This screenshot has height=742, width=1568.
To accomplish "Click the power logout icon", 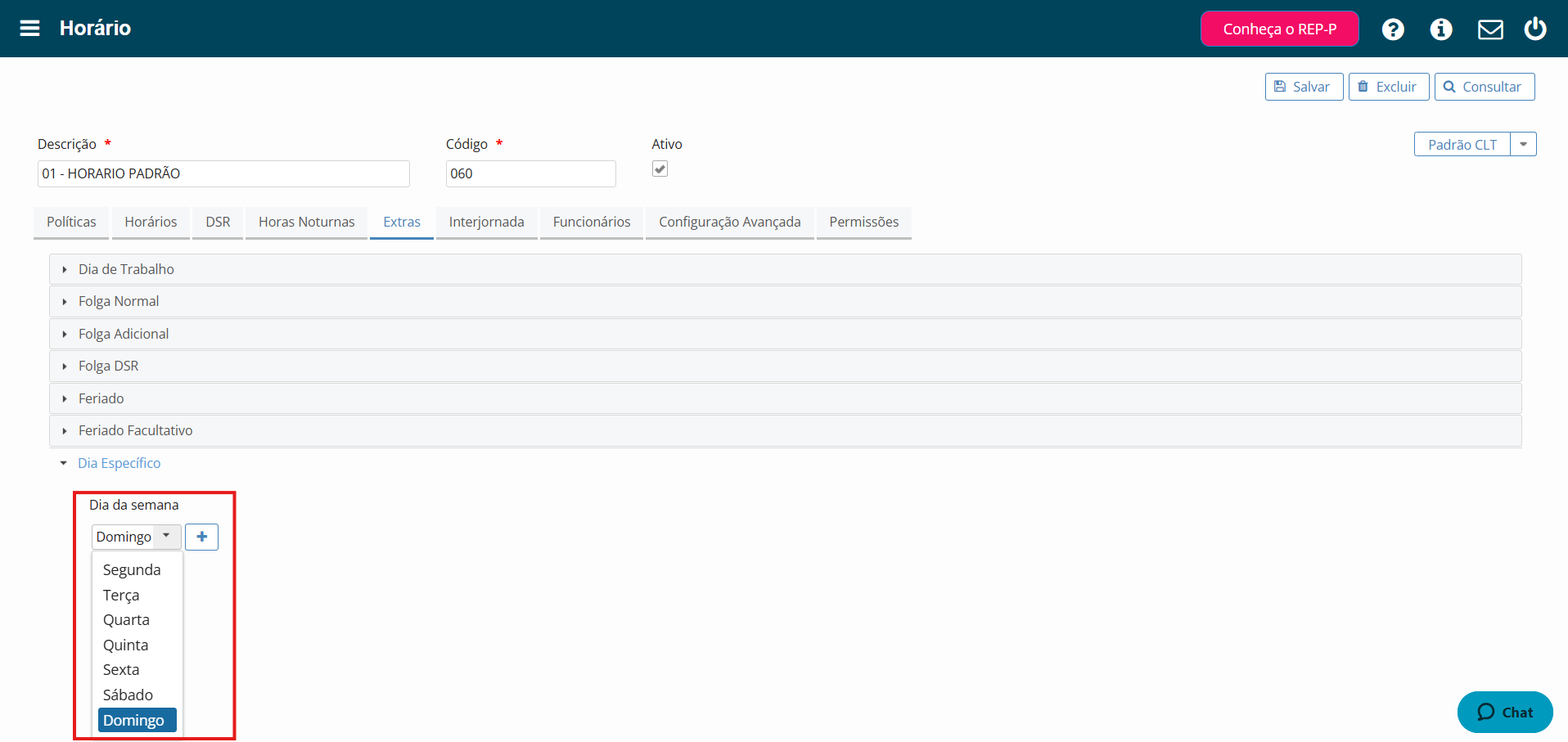I will (1535, 29).
